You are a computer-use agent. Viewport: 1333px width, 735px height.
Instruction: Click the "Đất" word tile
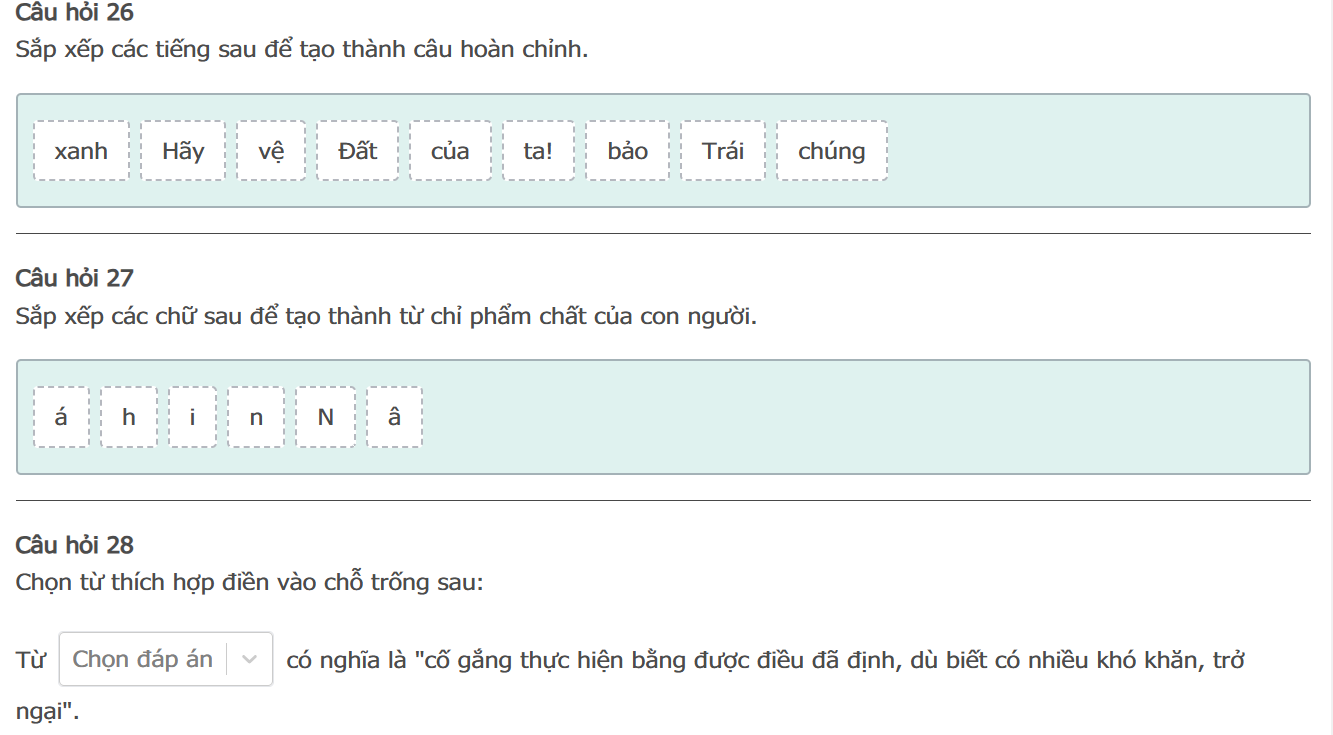(x=358, y=151)
